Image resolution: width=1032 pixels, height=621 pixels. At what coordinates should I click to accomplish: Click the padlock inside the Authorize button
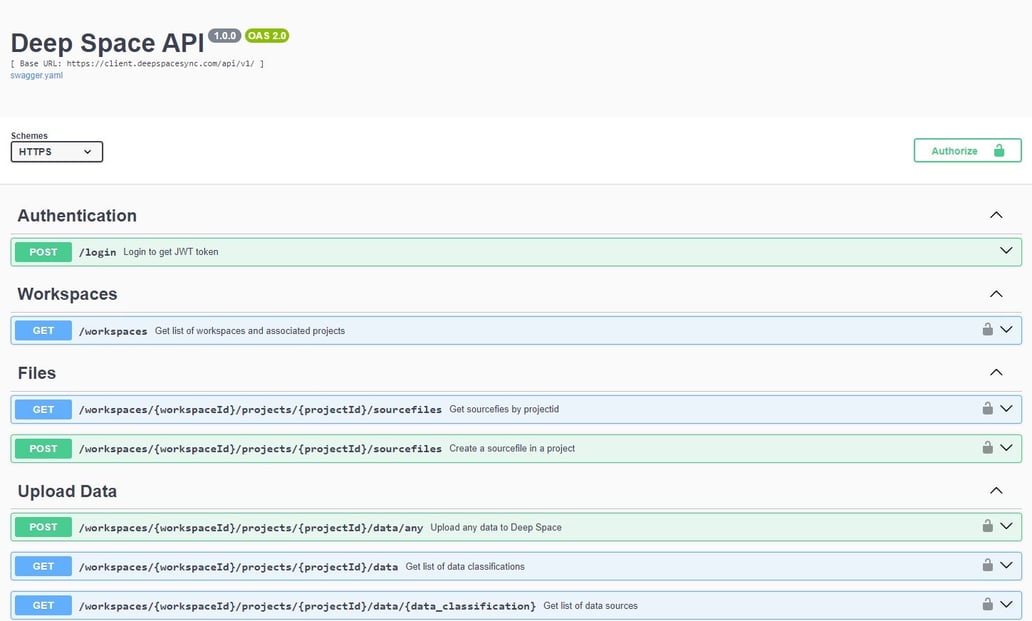coord(998,149)
